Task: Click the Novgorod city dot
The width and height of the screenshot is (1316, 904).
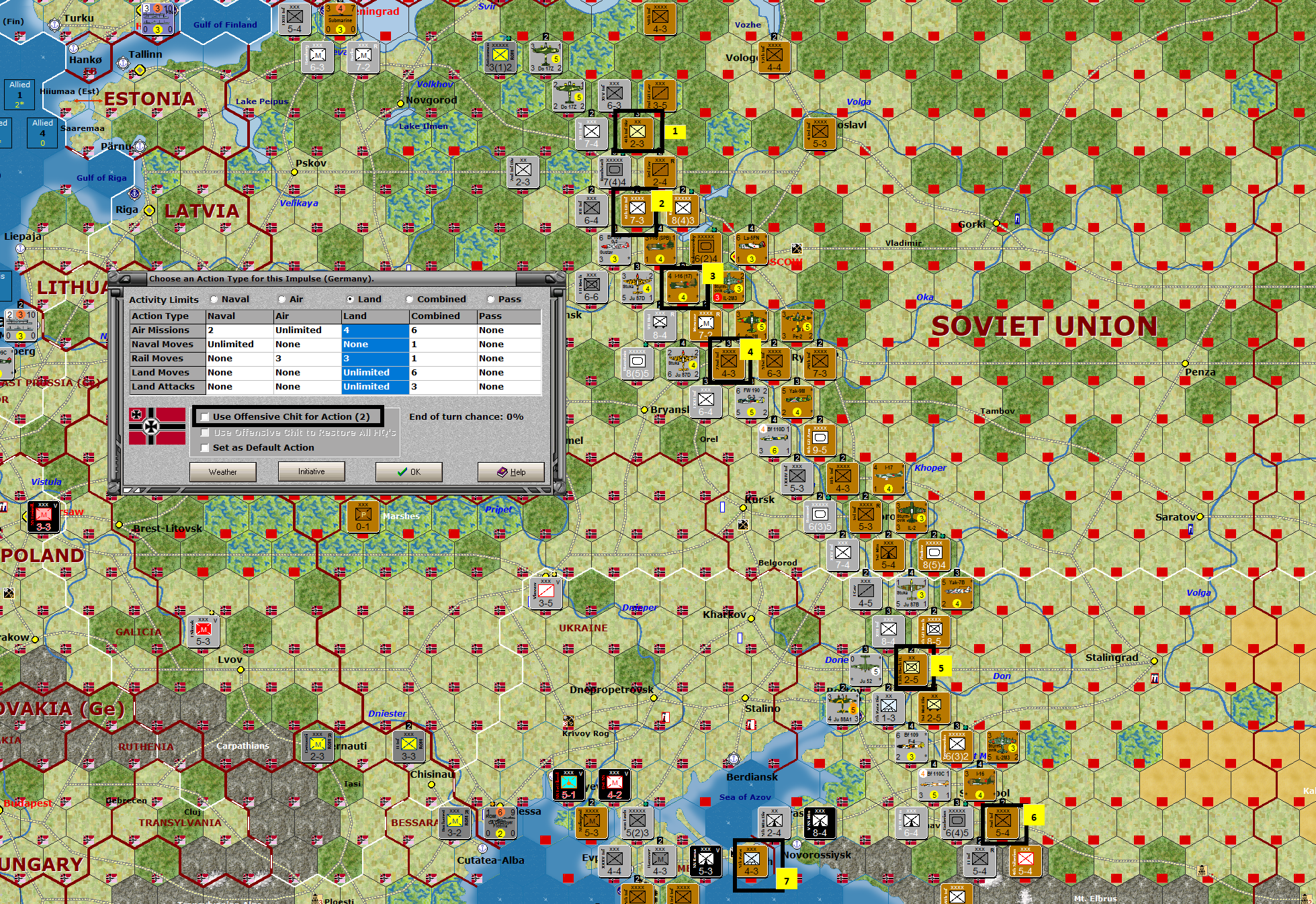Action: (x=400, y=103)
